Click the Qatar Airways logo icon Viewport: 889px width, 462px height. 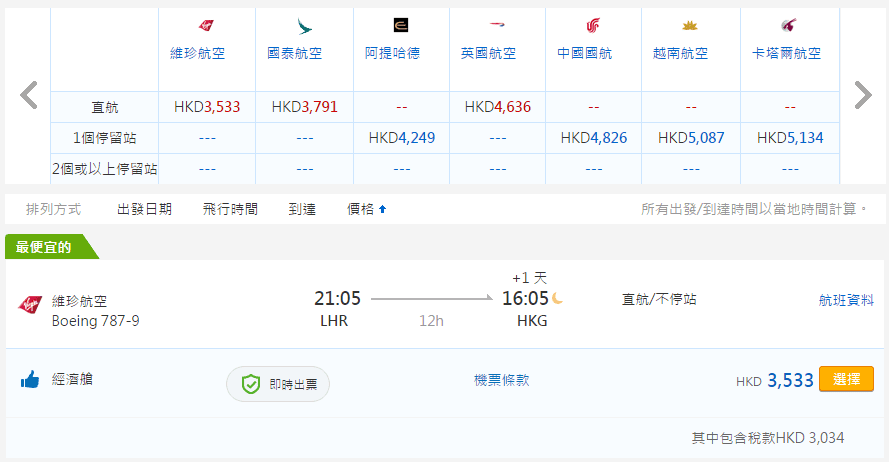point(788,25)
